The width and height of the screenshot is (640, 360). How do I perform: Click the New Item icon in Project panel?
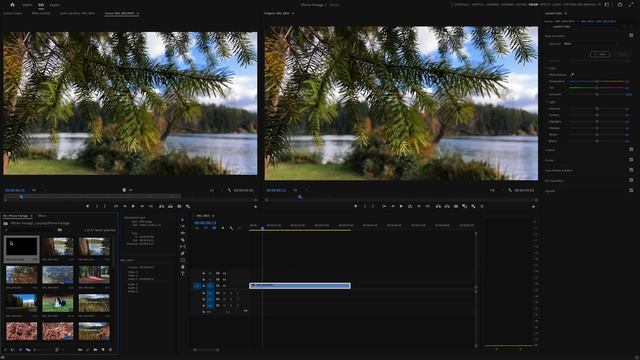coord(103,350)
